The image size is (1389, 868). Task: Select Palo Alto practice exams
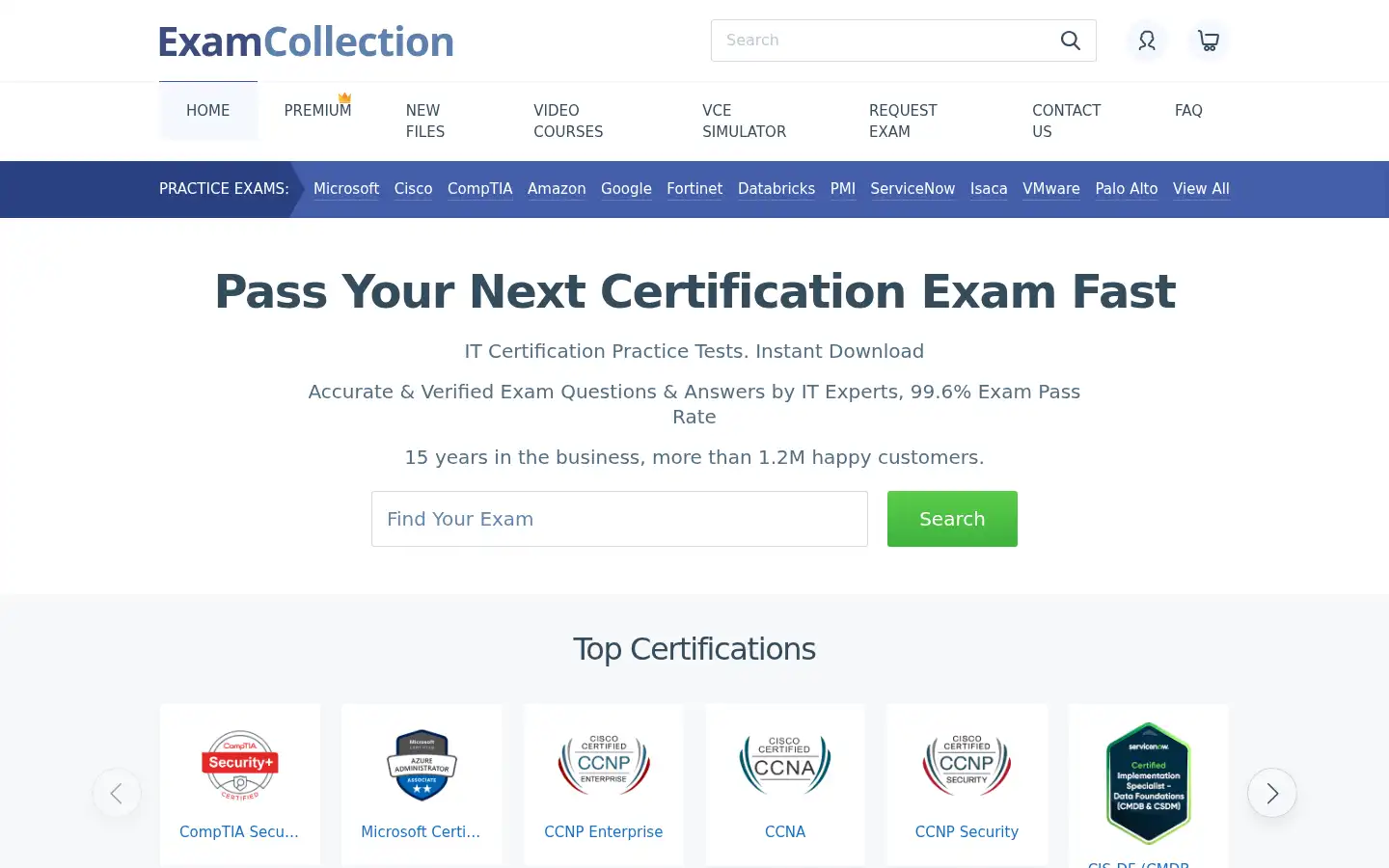[x=1127, y=189]
